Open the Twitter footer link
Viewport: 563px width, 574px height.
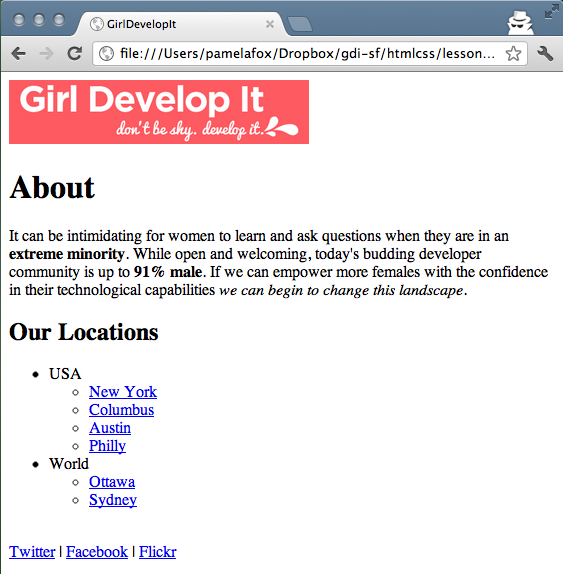pos(32,552)
